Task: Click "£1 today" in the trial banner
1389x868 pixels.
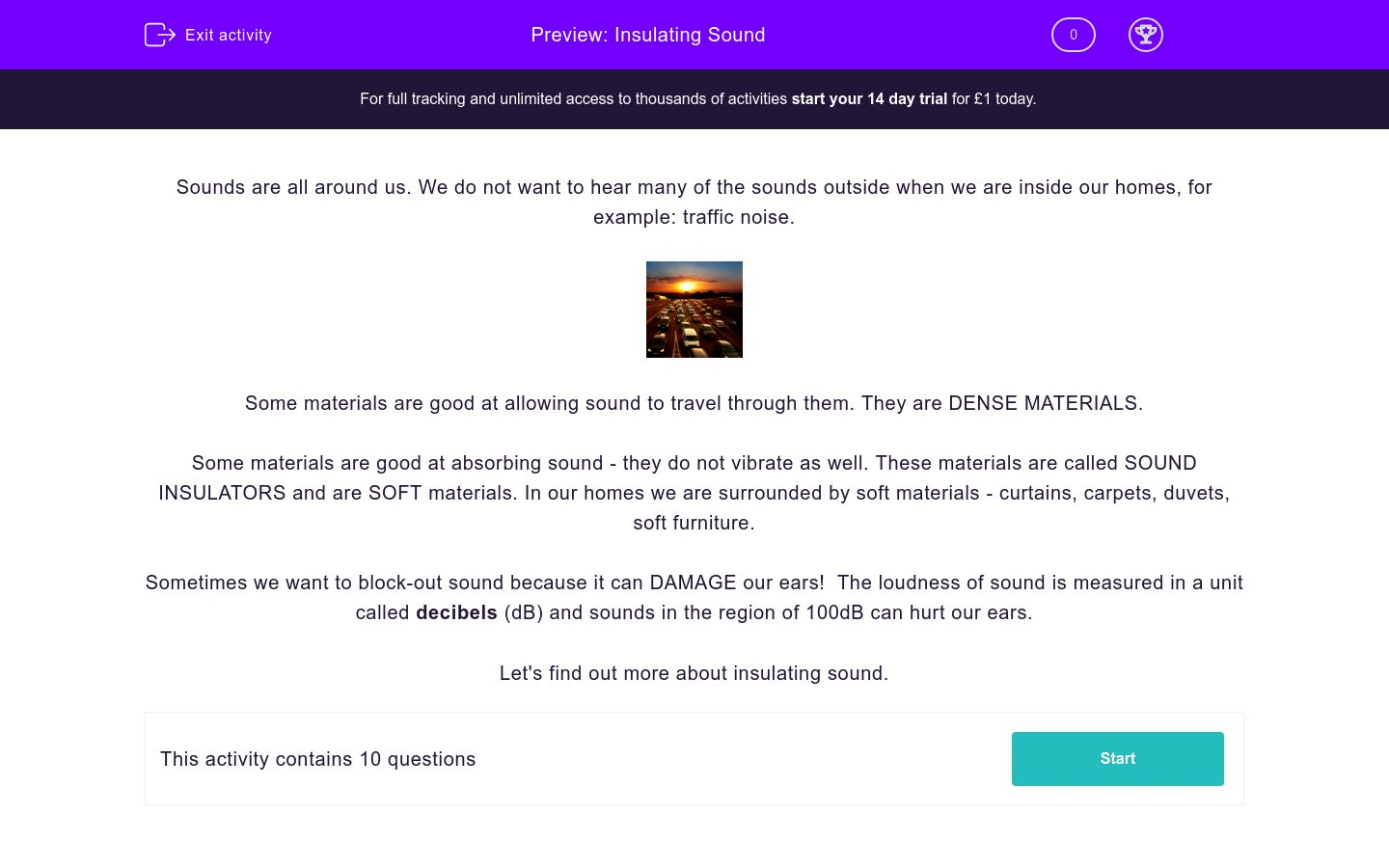Action: click(1004, 99)
